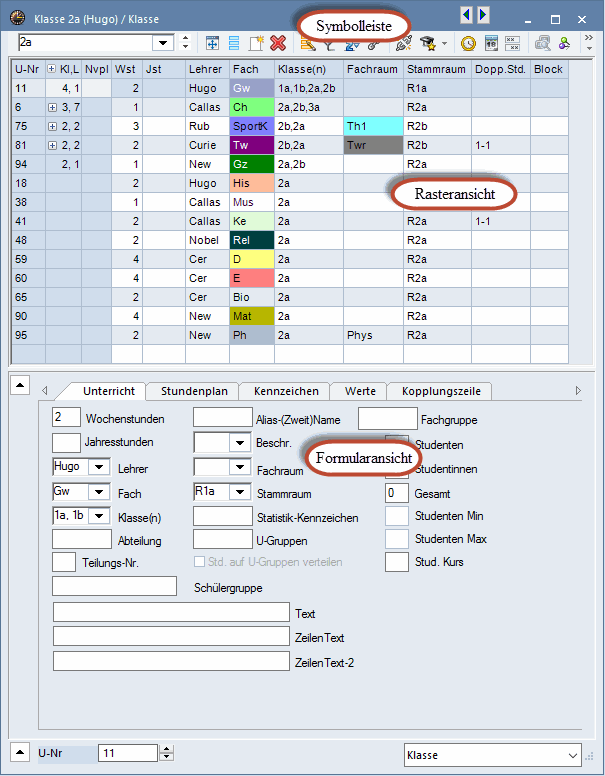This screenshot has height=776, width=605.
Task: Open the clock timetable icon in toolbar
Action: (468, 43)
